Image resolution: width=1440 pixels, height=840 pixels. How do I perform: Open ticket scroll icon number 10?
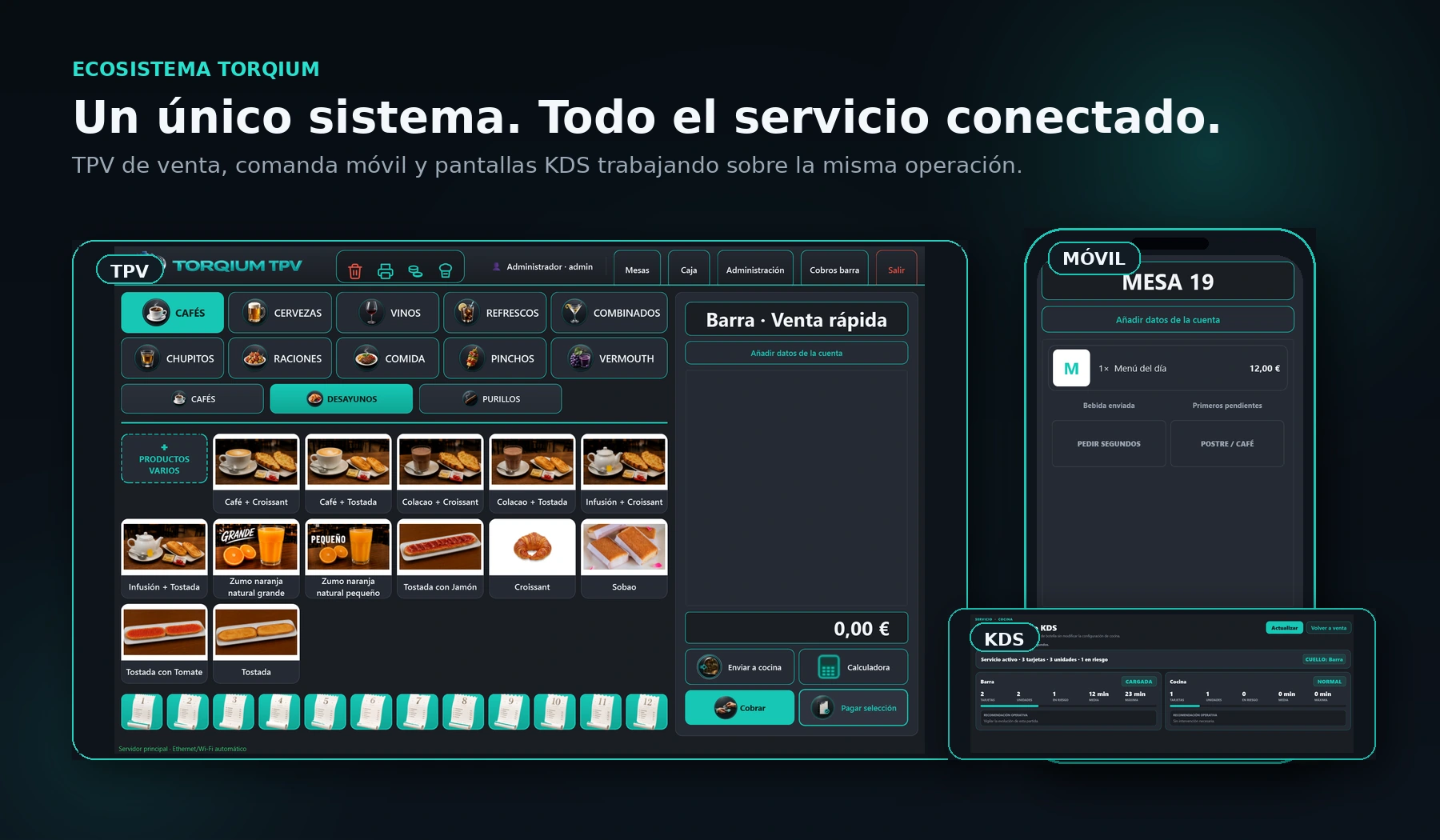(x=554, y=711)
